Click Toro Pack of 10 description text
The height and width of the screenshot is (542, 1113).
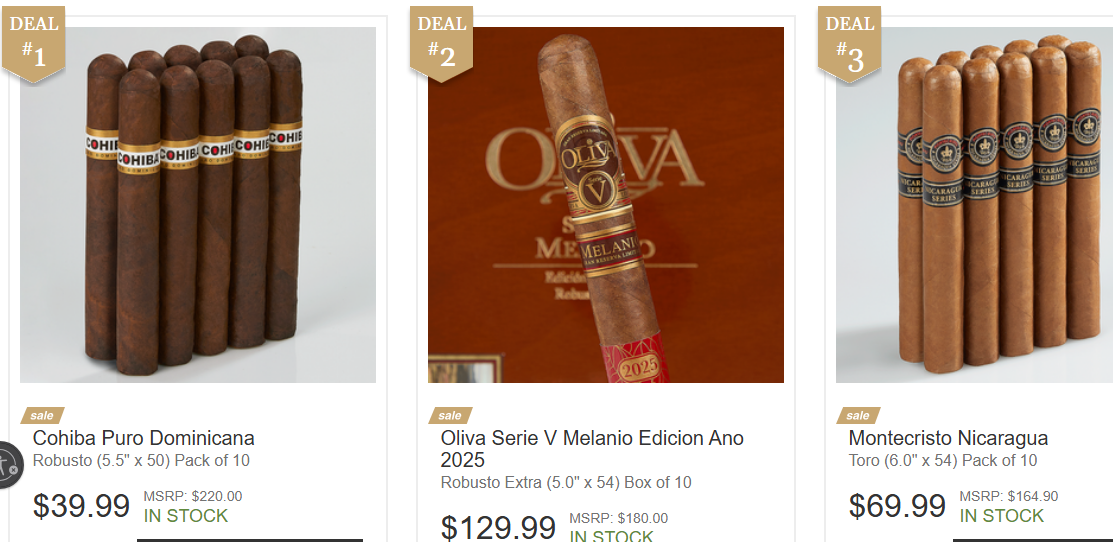point(943,460)
